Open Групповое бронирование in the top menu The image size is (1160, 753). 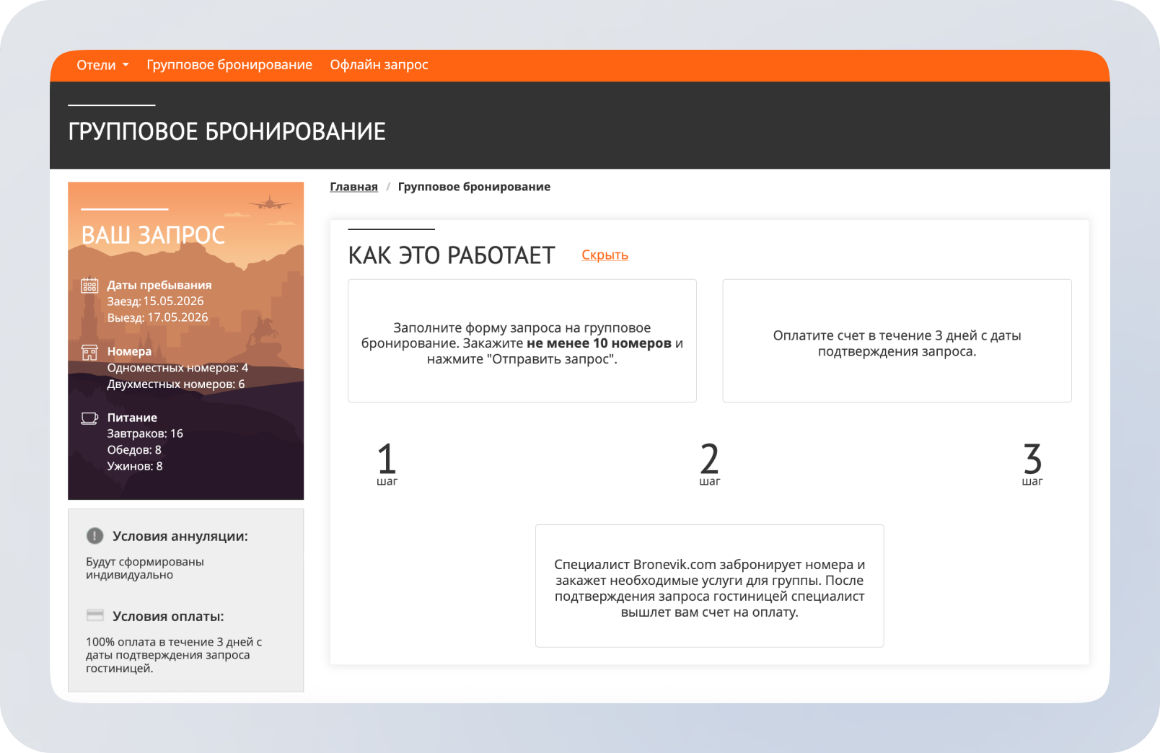tap(229, 65)
